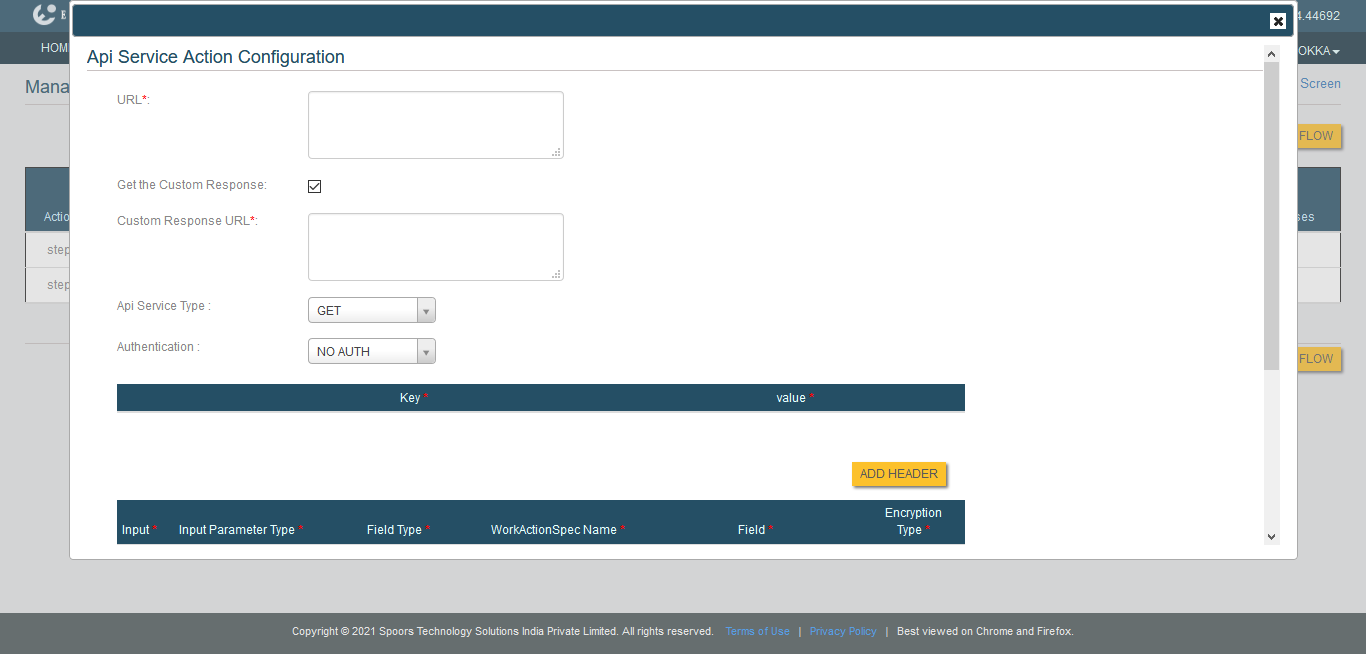Click the Key column header
This screenshot has height=654, width=1366.
(x=411, y=398)
